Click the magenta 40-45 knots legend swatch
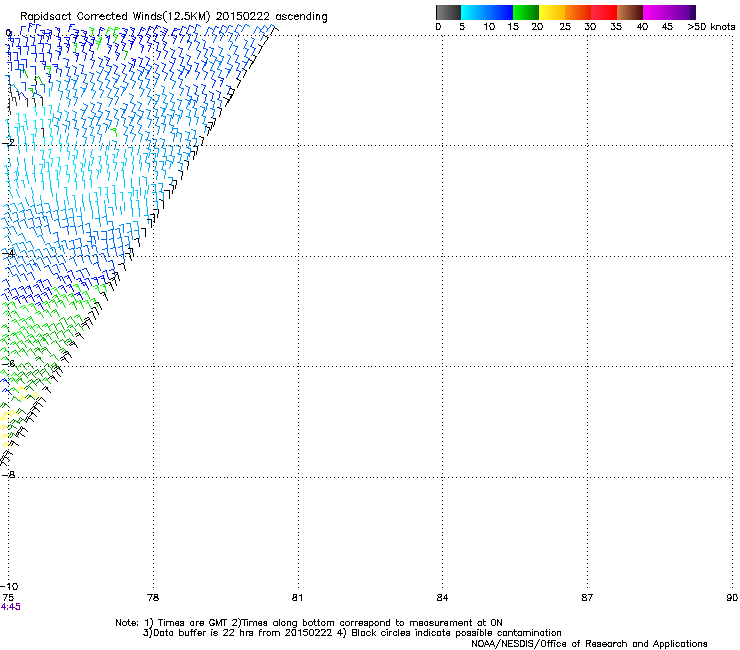Screen dimensions: 740x650 (656, 12)
